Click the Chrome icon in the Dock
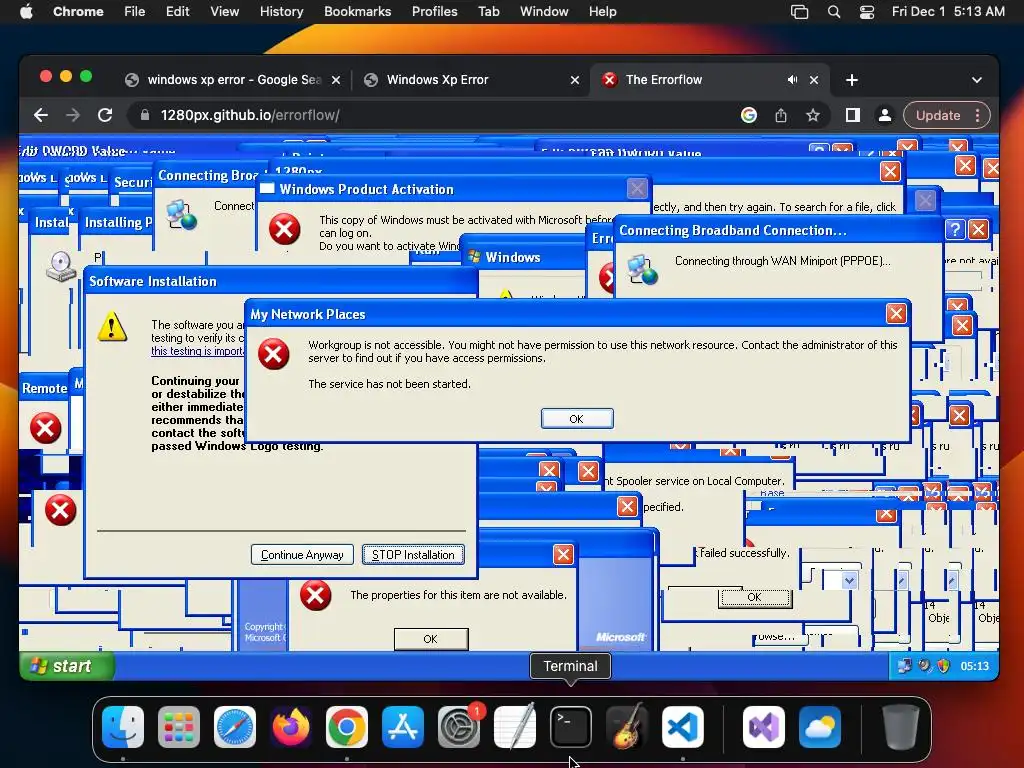Viewport: 1024px width, 768px height. 347,727
